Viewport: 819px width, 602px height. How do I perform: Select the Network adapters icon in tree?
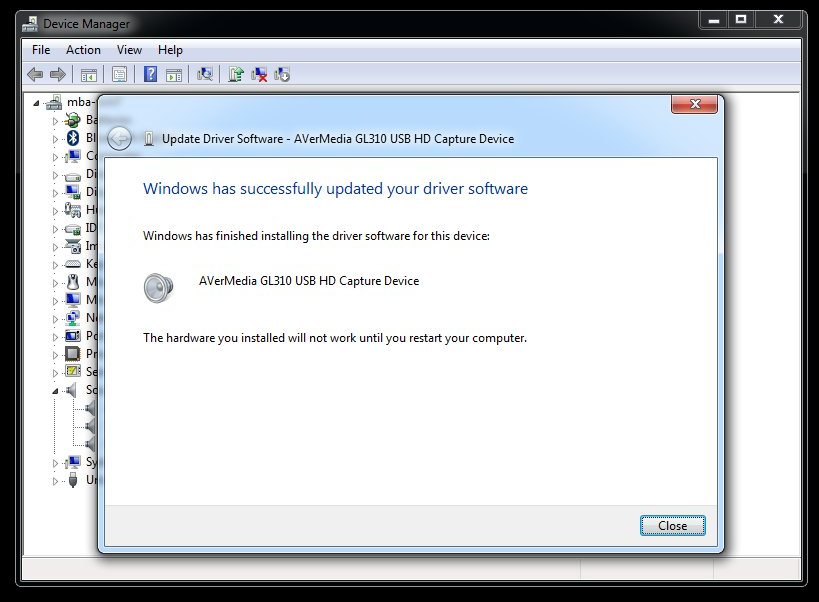point(73,317)
